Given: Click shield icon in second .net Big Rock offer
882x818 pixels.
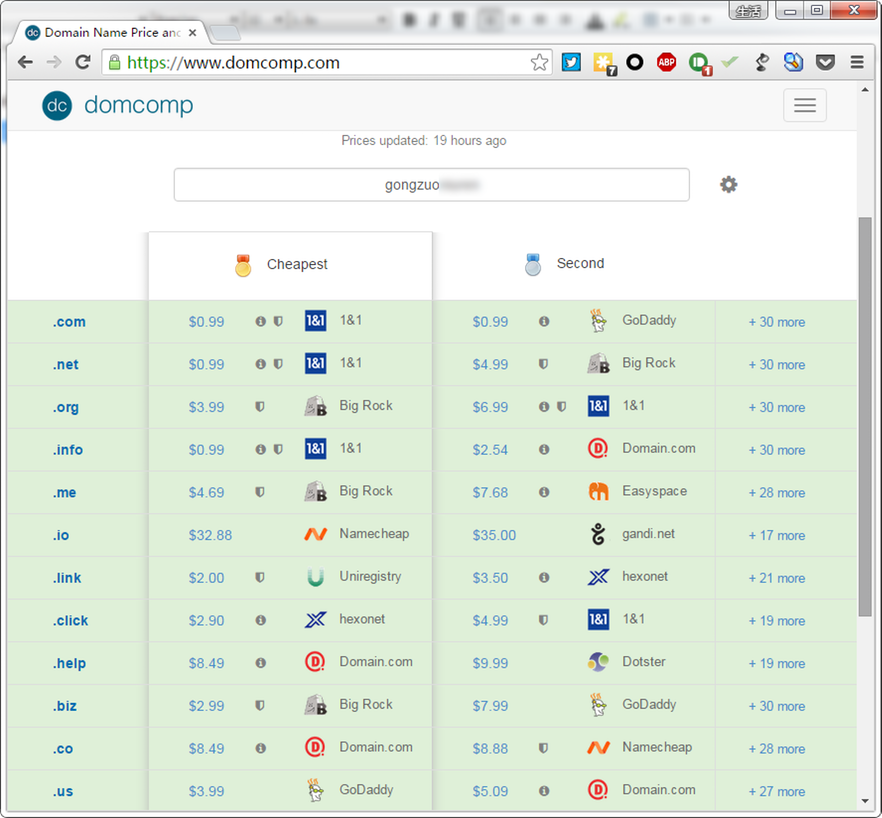Looking at the screenshot, I should (x=543, y=363).
